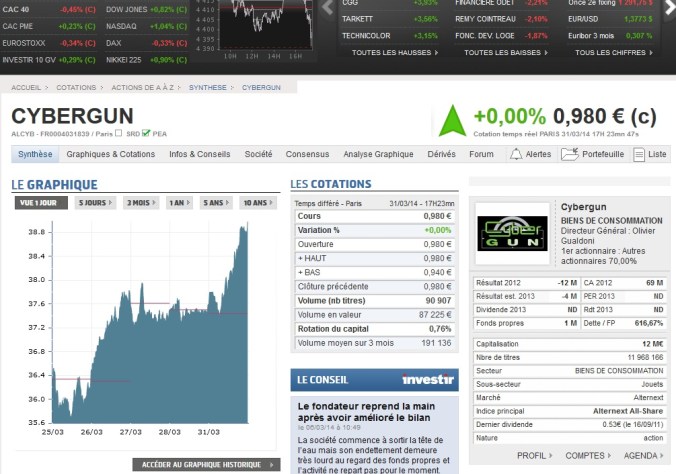This screenshot has width=676, height=474.
Task: Click the green up arrow indicator
Action: (x=452, y=120)
